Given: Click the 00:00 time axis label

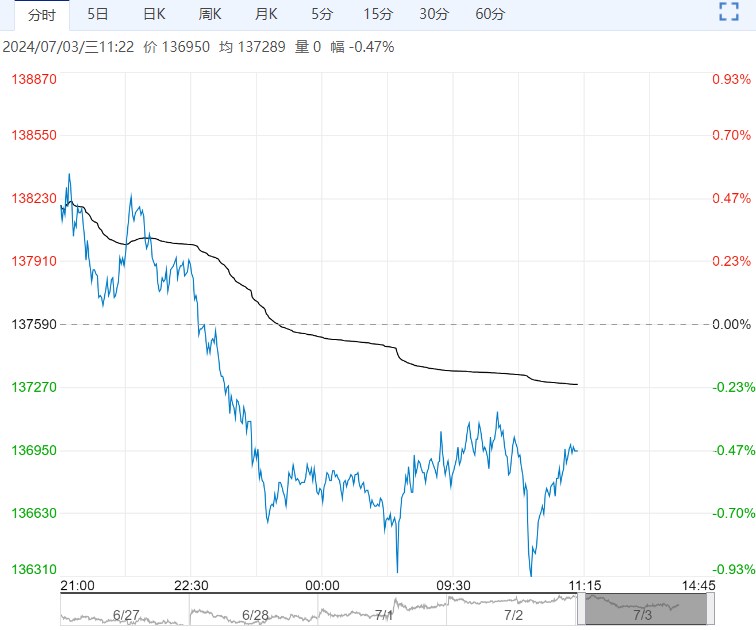Looking at the screenshot, I should point(322,586).
